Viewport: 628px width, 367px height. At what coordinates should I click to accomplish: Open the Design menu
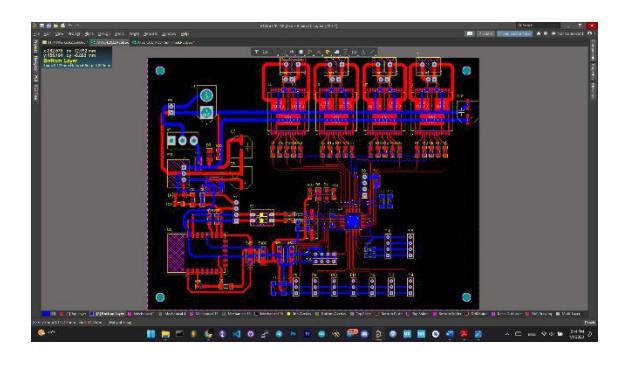pos(103,34)
